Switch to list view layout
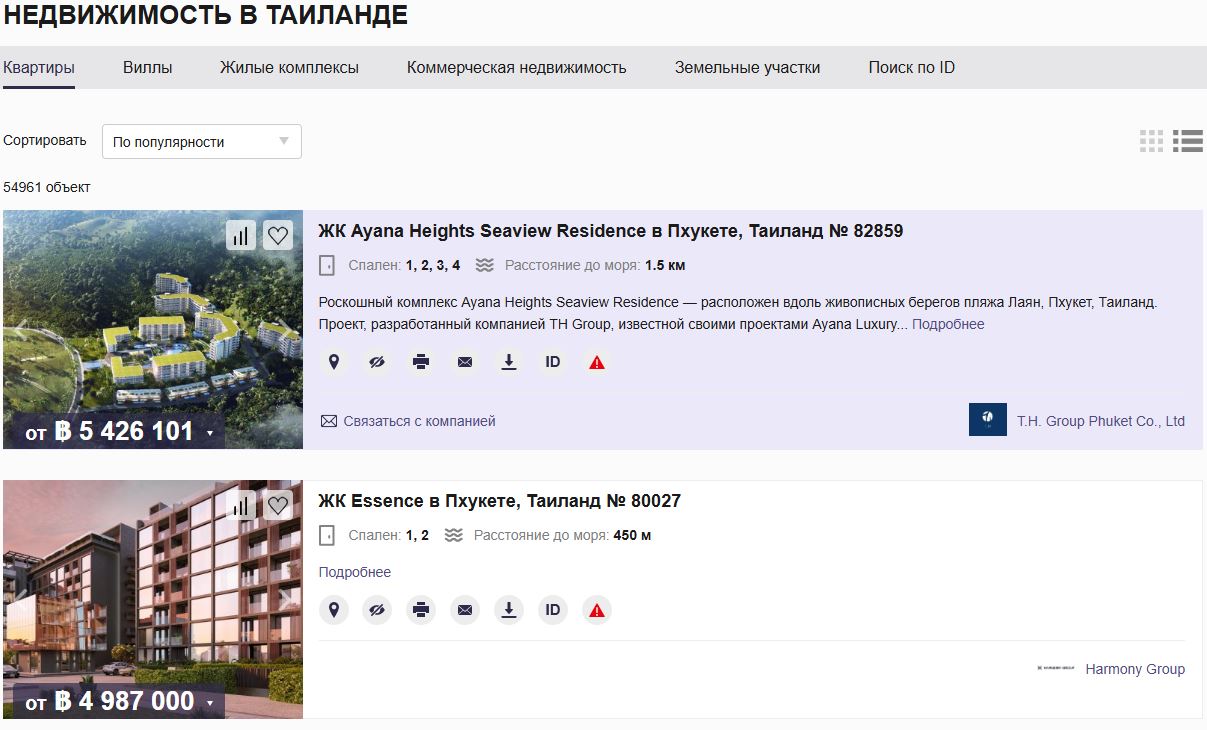 [1188, 141]
